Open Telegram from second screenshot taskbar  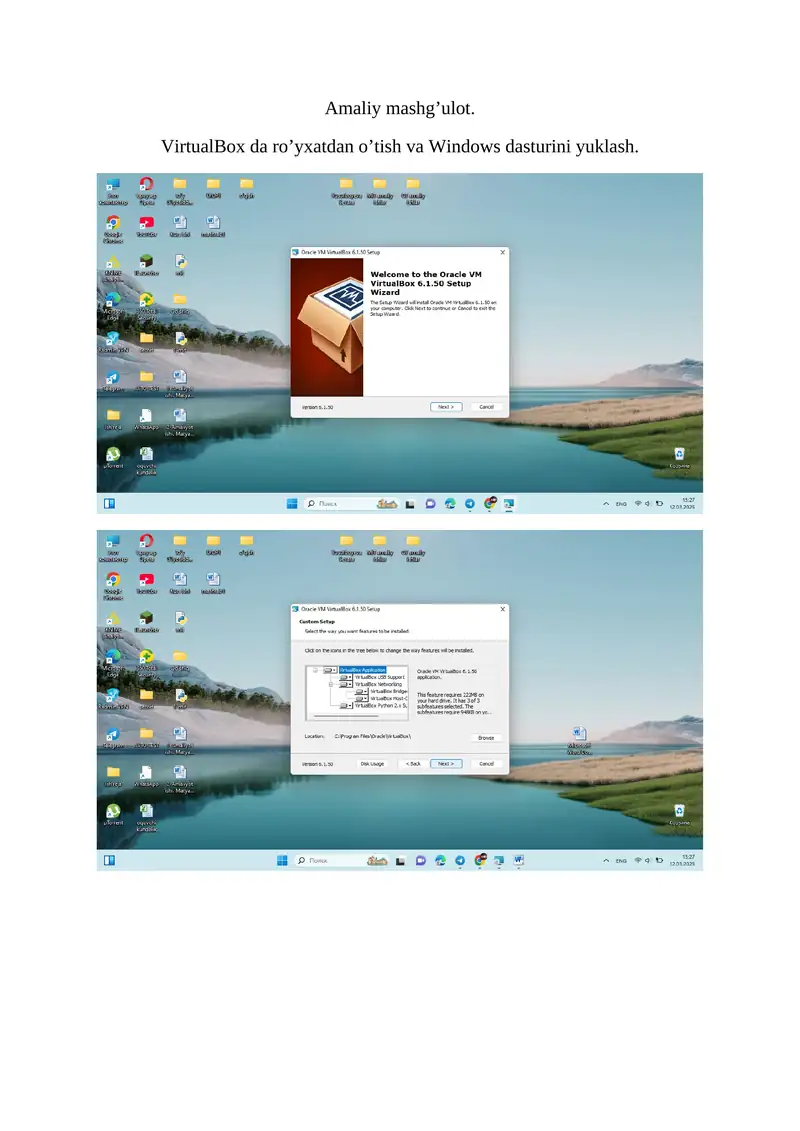[x=460, y=861]
